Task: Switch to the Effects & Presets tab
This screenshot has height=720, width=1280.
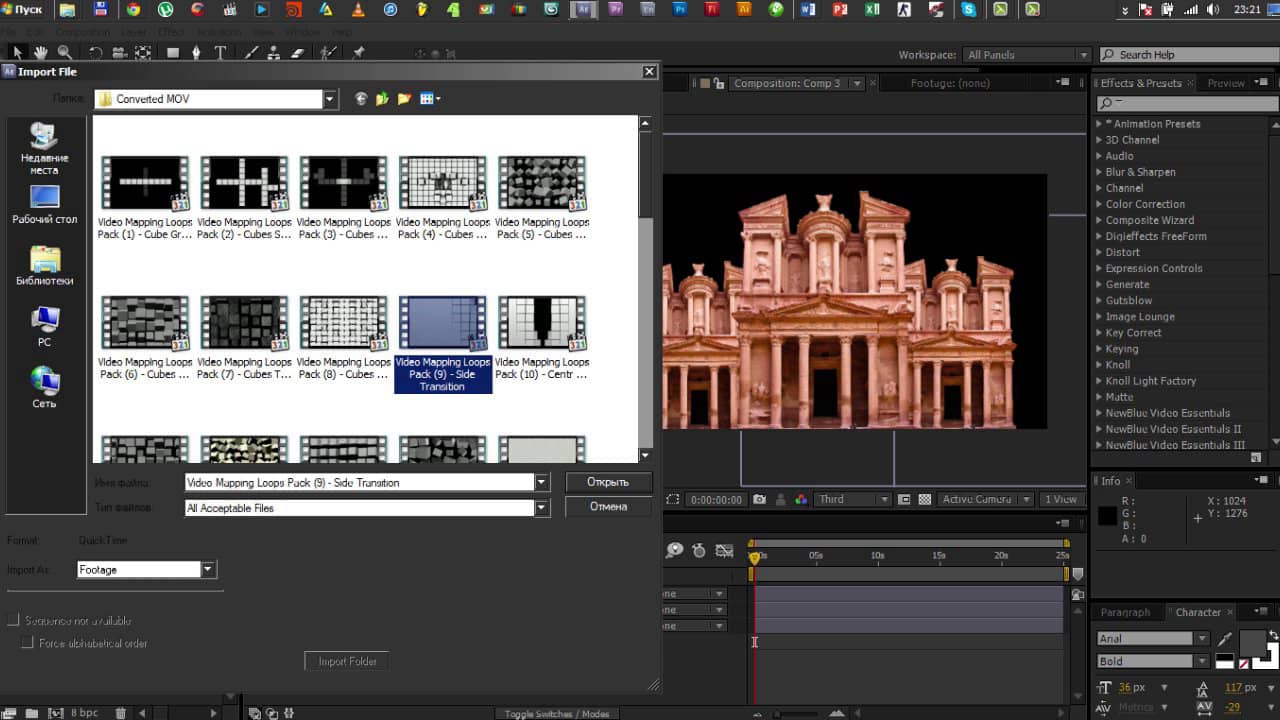Action: [1141, 83]
